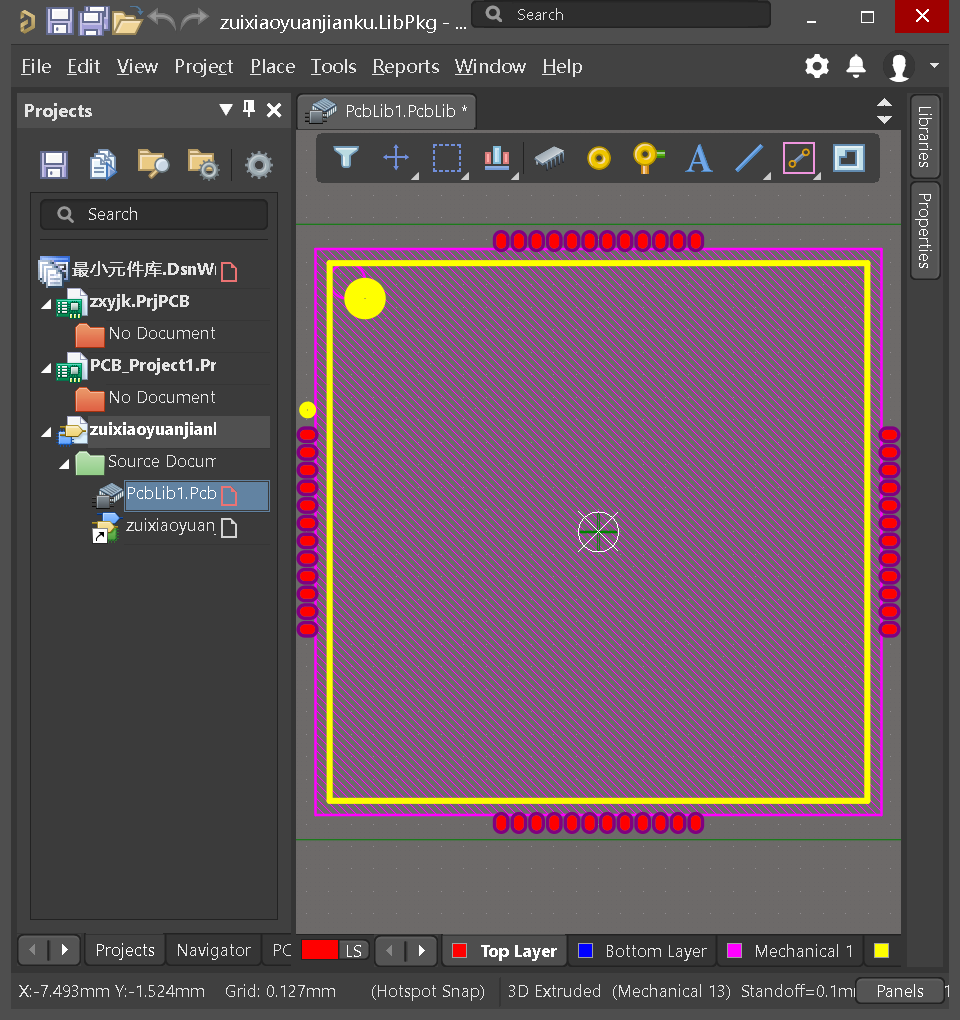
Task: Click the Save All documents icon
Action: click(x=94, y=21)
